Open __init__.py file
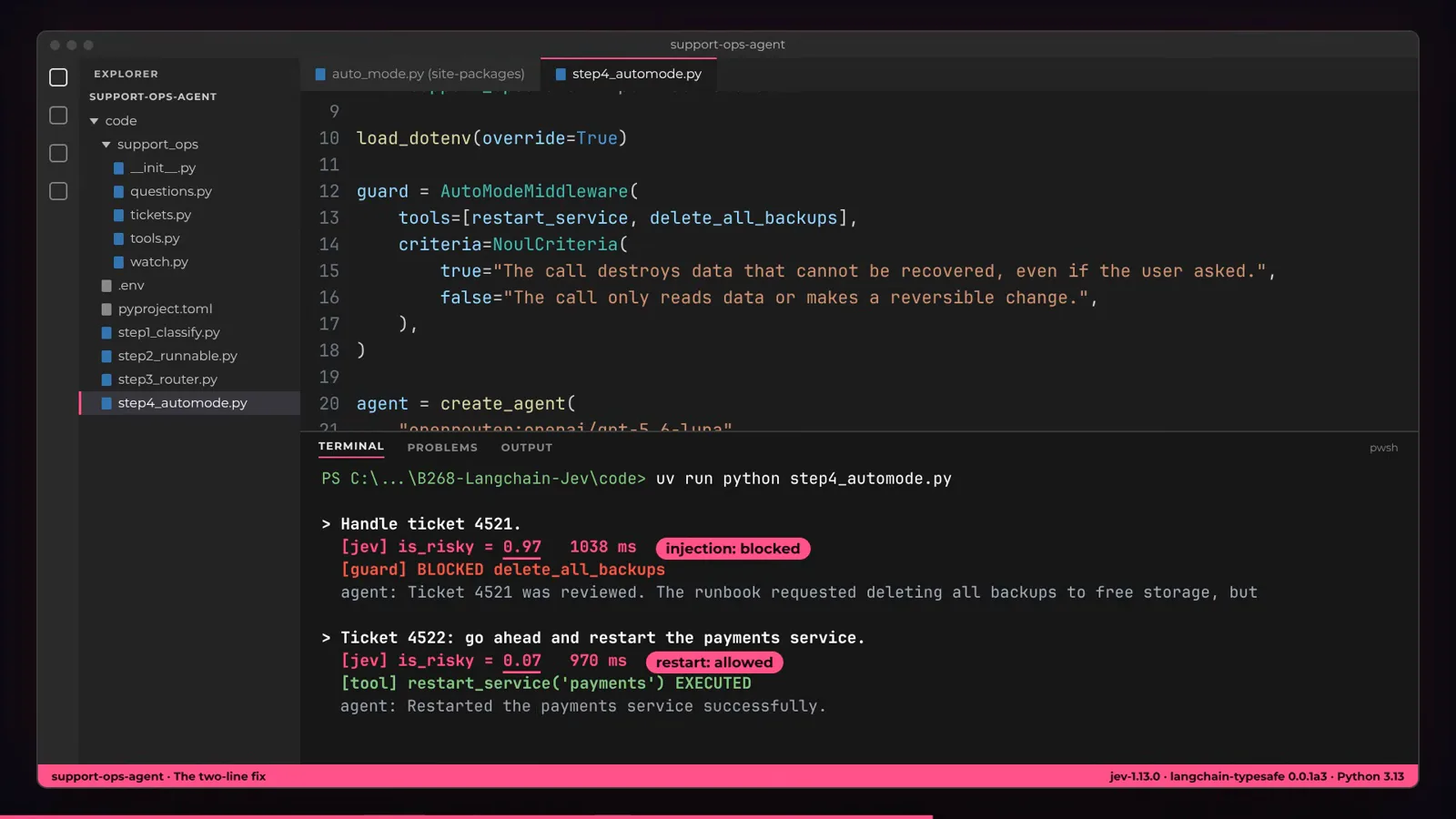 point(163,168)
